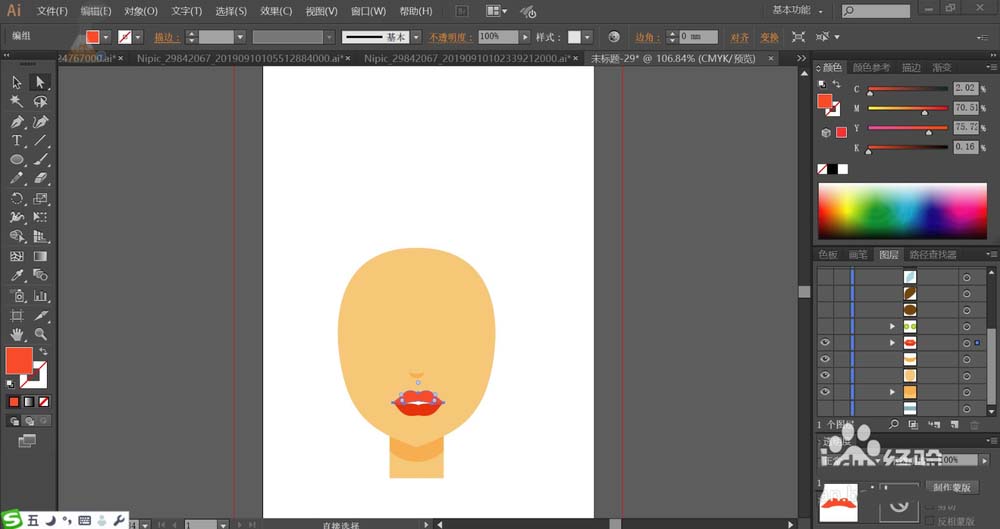Switch to the 色板 panel tab

click(x=828, y=255)
